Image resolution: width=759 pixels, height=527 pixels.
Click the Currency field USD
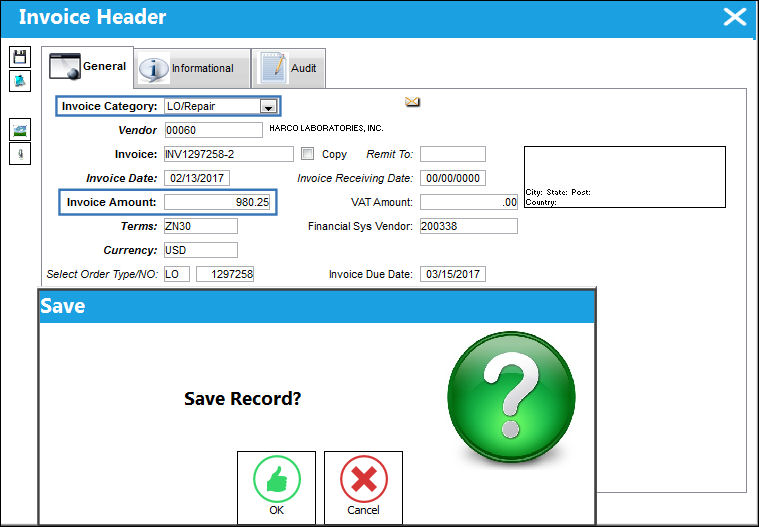(x=201, y=250)
